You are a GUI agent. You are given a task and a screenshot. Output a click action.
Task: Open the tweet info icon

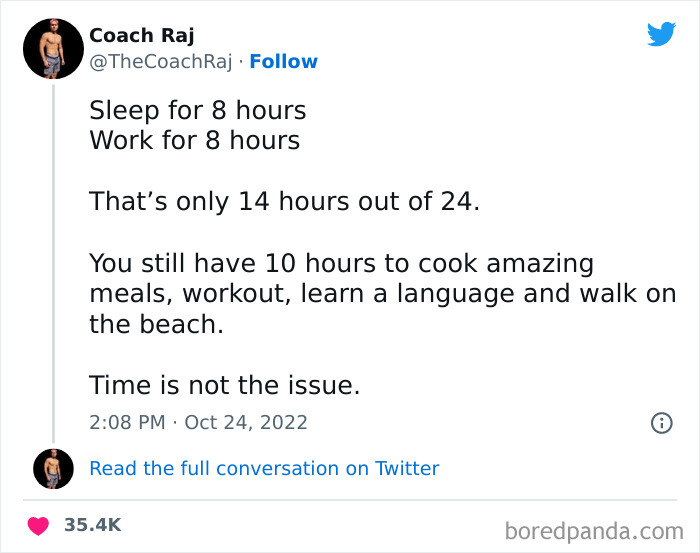(x=661, y=423)
